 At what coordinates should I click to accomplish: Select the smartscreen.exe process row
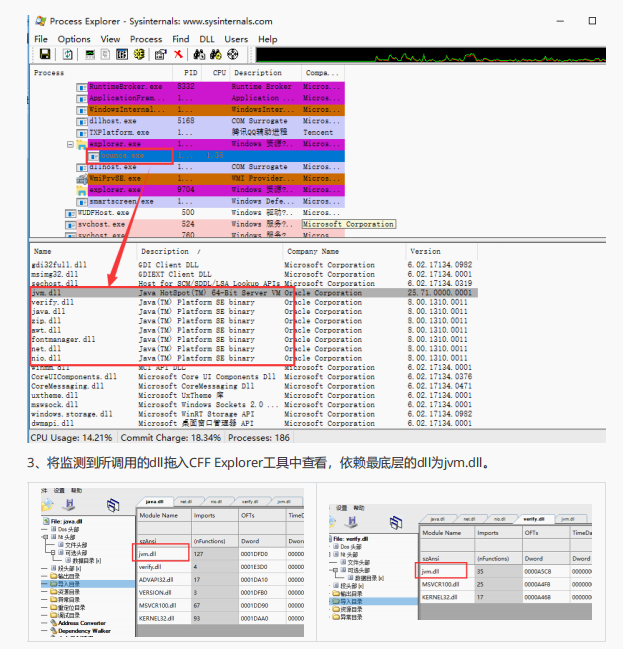[209, 201]
